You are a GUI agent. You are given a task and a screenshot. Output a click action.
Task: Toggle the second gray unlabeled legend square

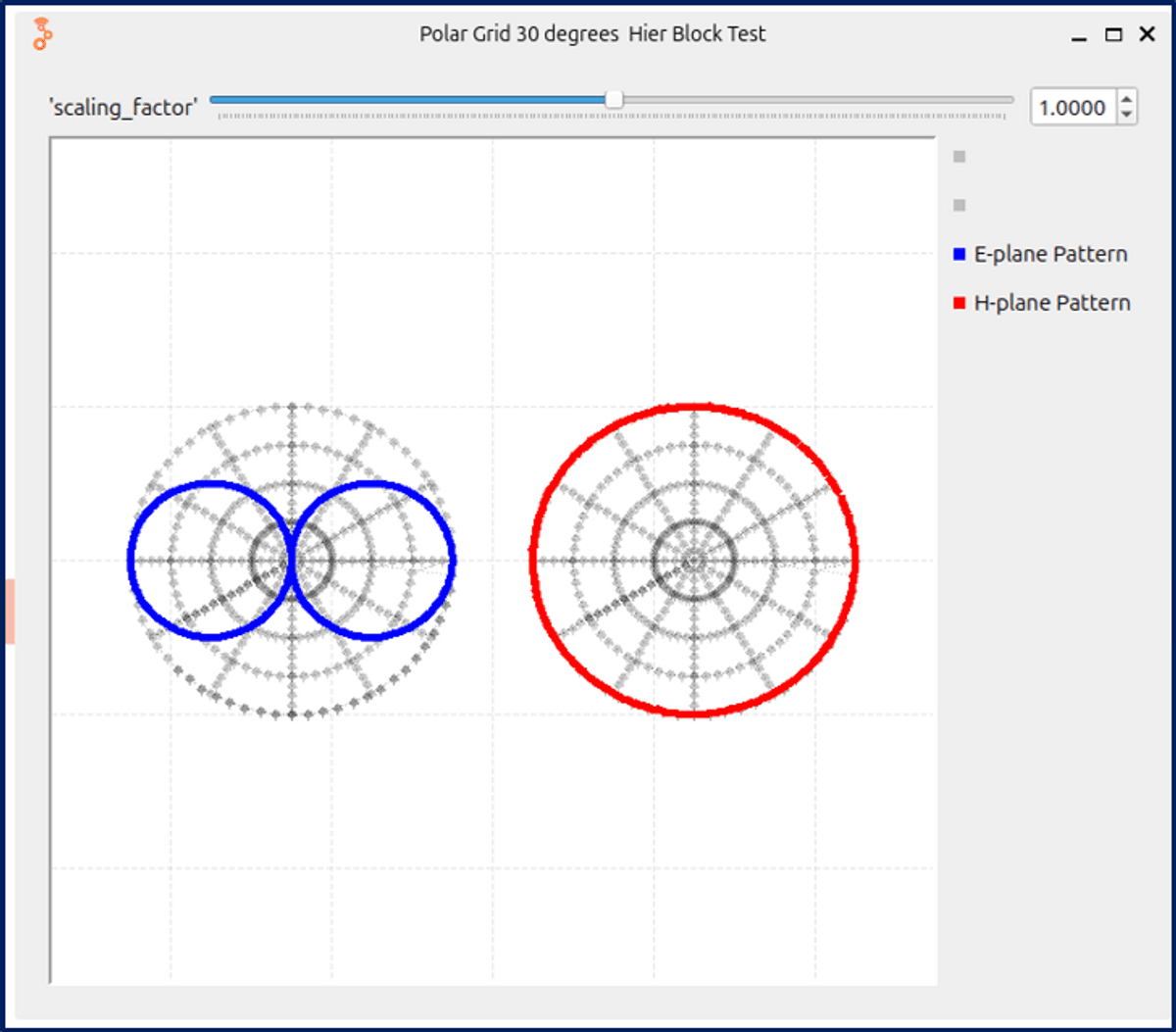click(x=959, y=206)
